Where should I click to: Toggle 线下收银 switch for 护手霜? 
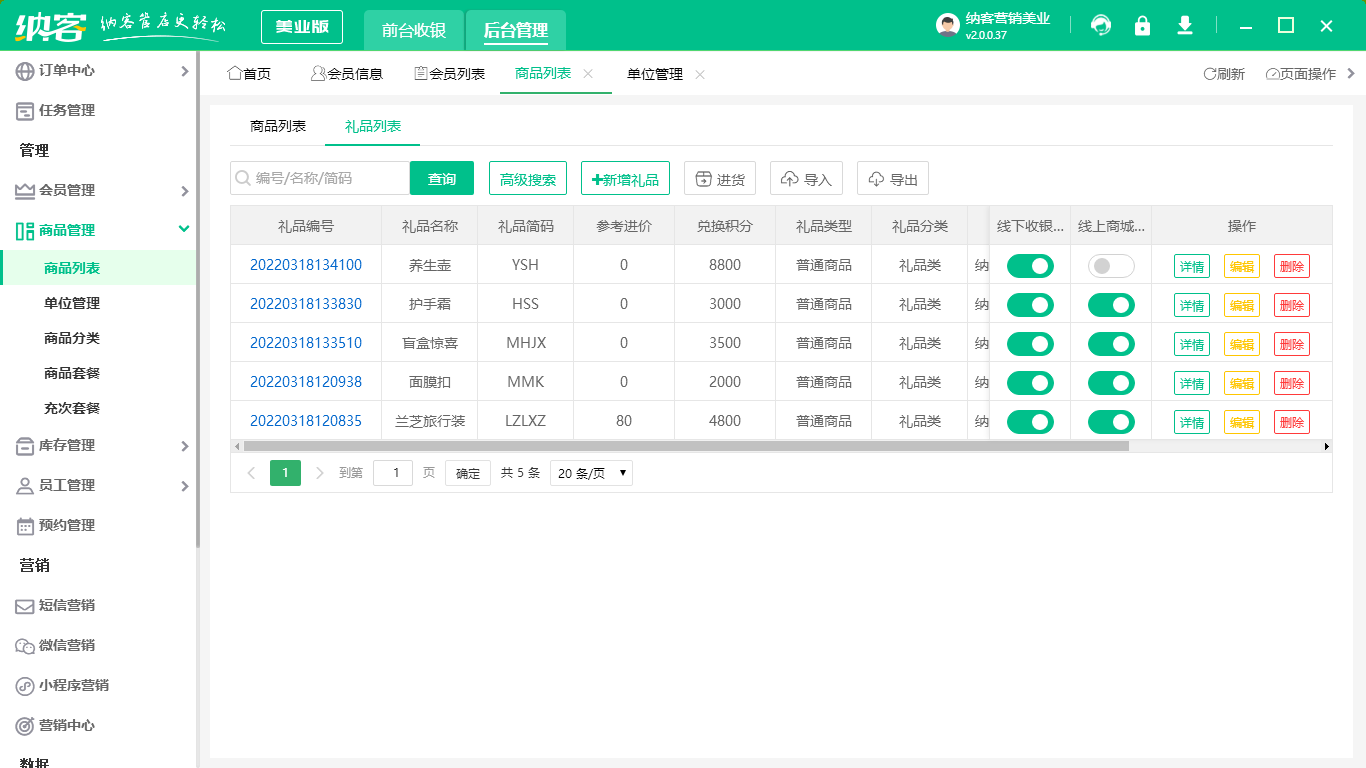[1030, 305]
